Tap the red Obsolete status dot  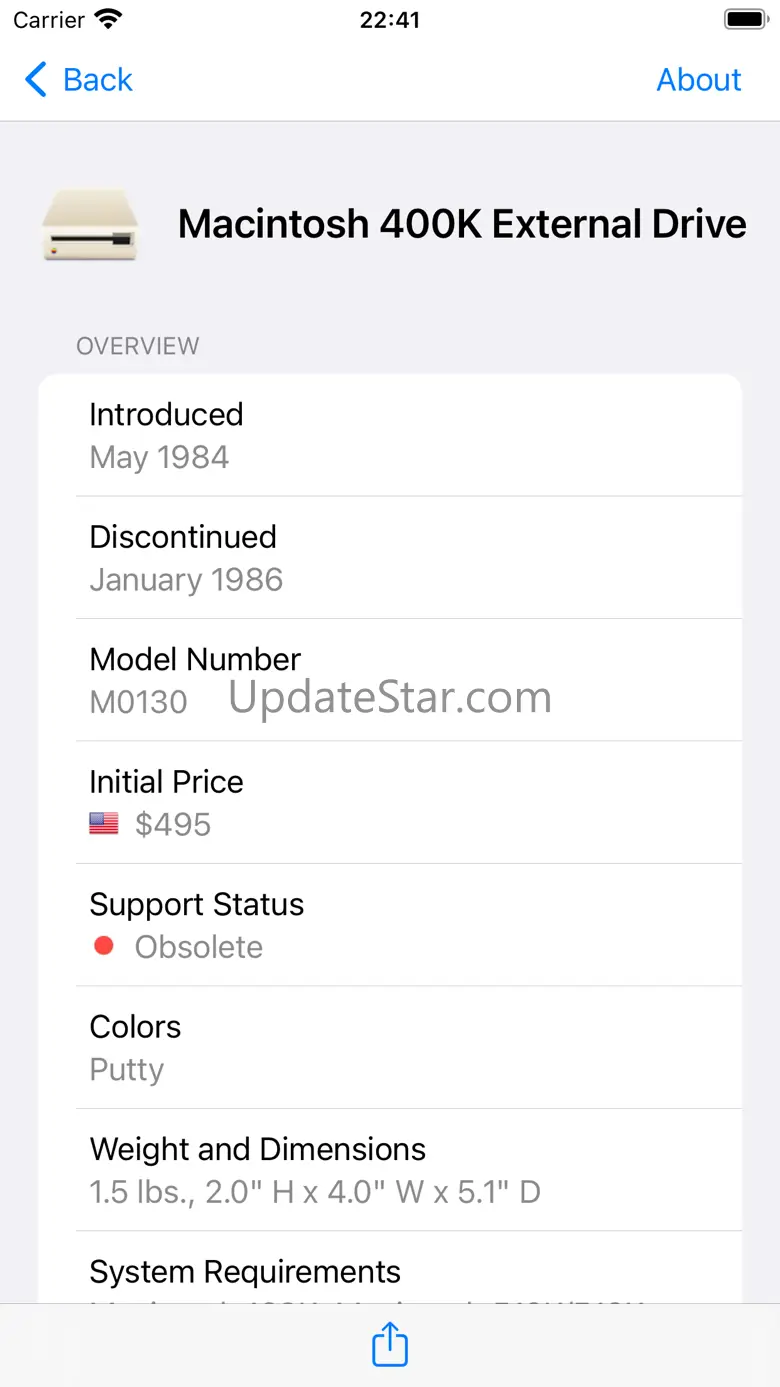[x=104, y=946]
